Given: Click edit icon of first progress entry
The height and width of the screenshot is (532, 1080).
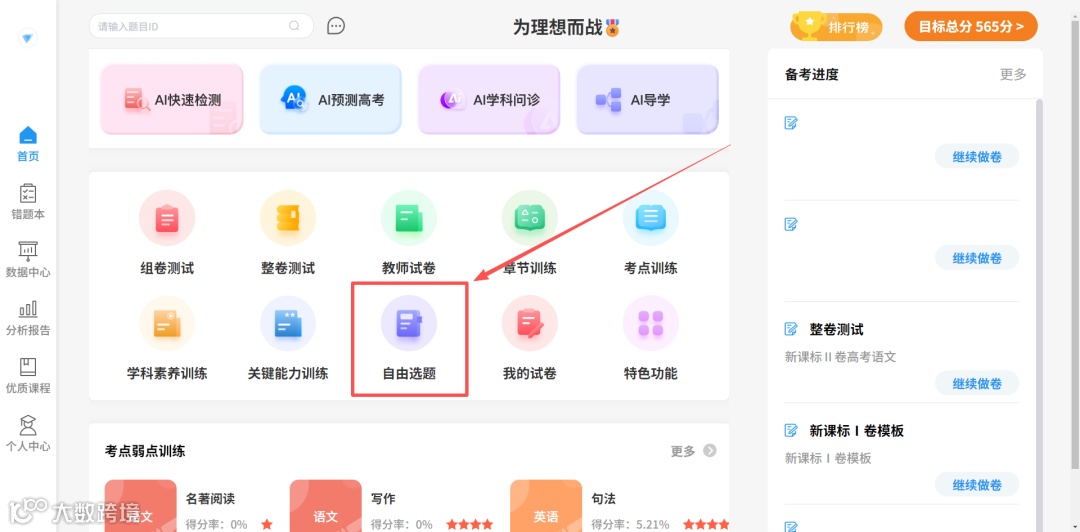Looking at the screenshot, I should click(x=791, y=123).
